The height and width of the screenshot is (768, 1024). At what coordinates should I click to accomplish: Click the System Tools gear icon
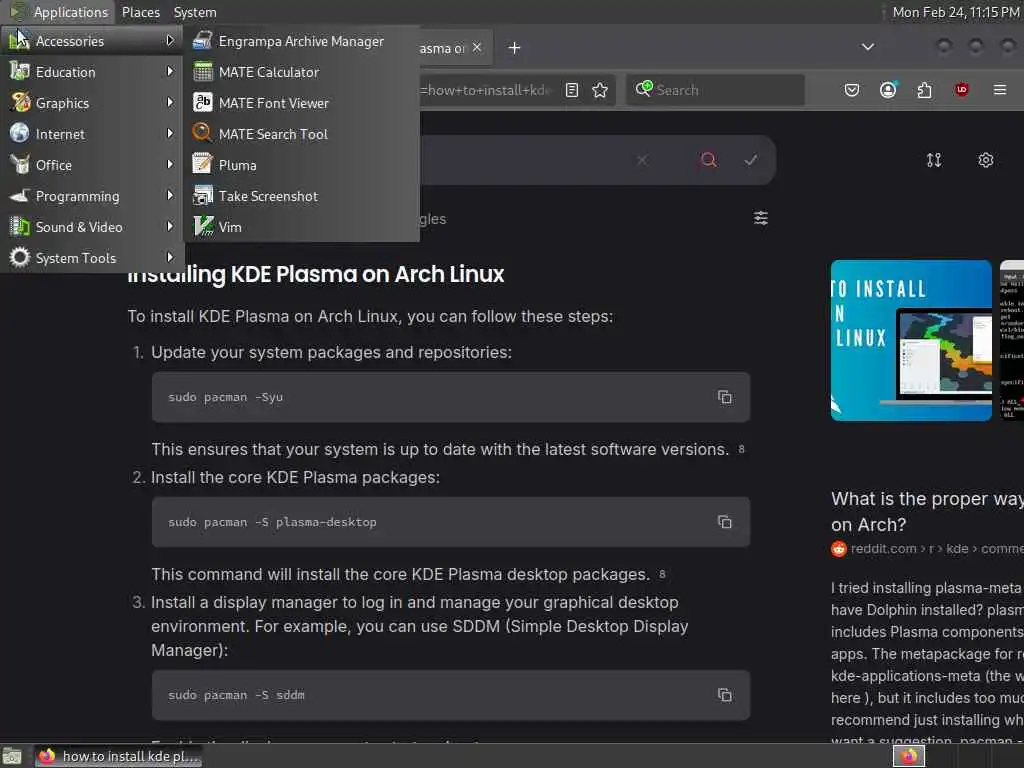[x=20, y=257]
